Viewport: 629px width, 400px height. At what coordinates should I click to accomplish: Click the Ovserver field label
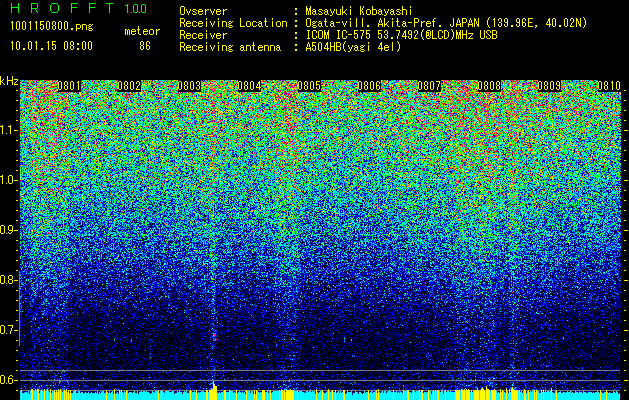click(x=203, y=11)
